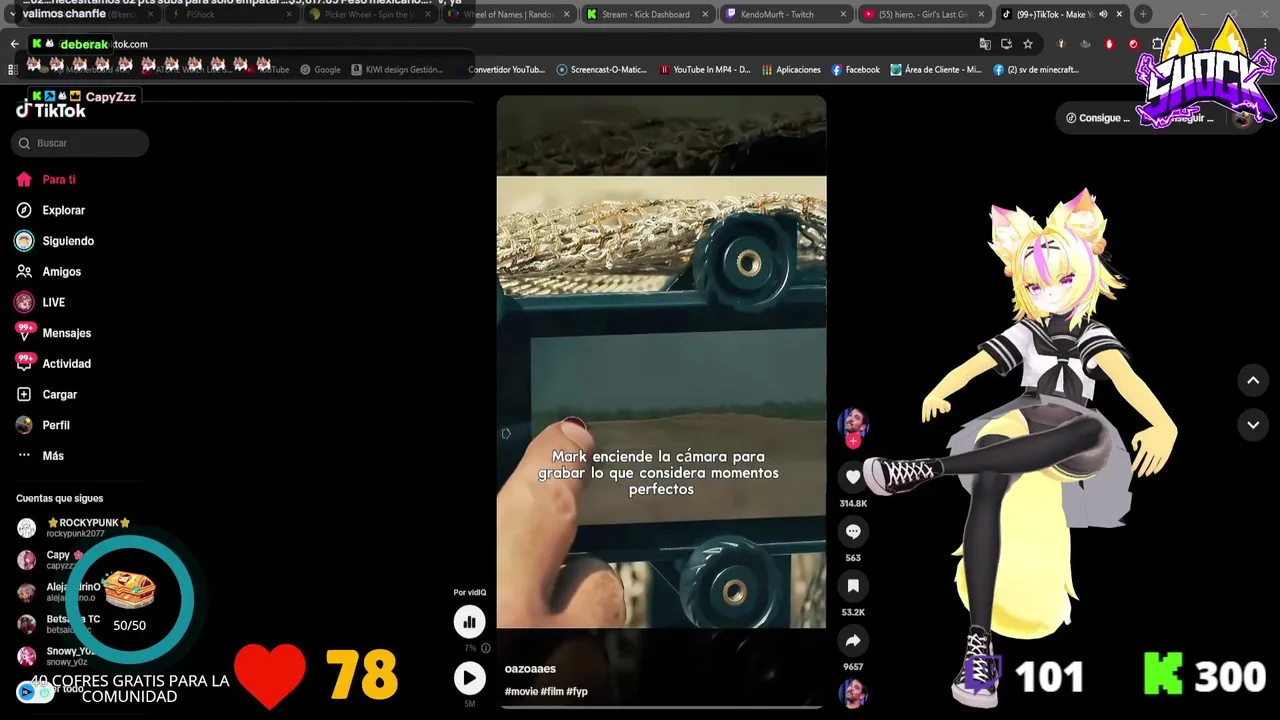The image size is (1280, 720).
Task: Open the comments showing 563
Action: click(853, 532)
